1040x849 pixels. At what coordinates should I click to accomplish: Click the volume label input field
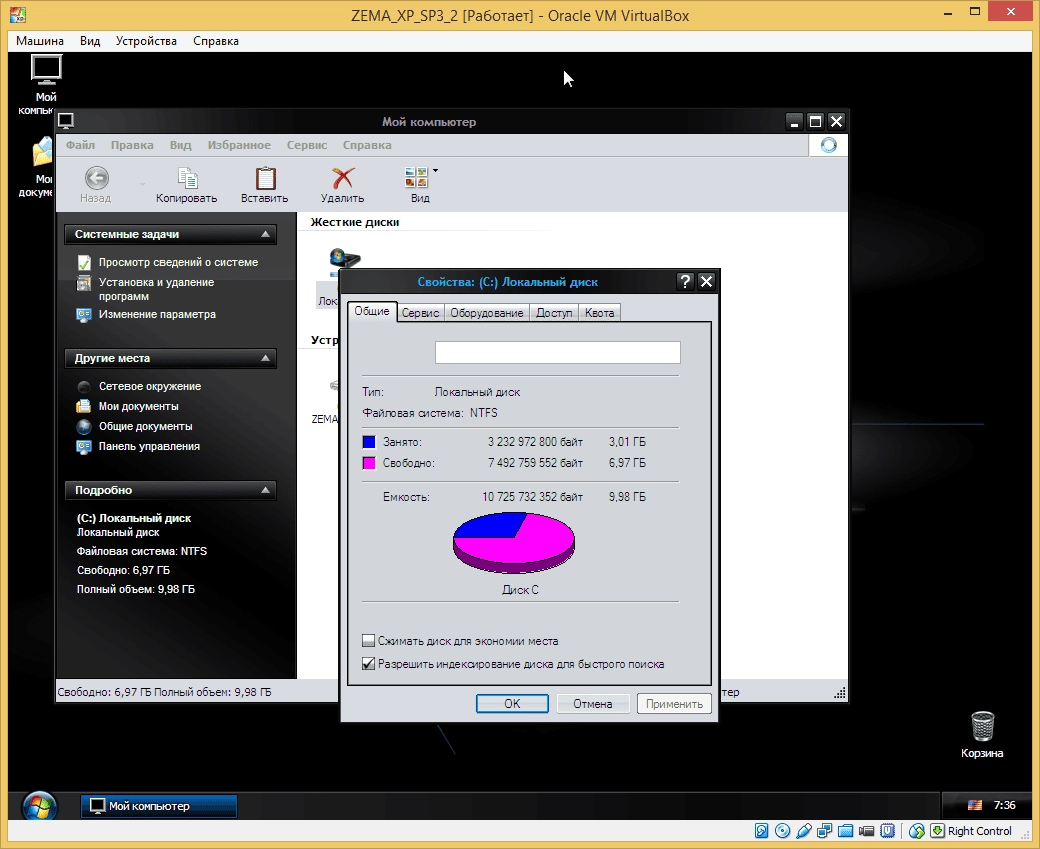pos(558,352)
